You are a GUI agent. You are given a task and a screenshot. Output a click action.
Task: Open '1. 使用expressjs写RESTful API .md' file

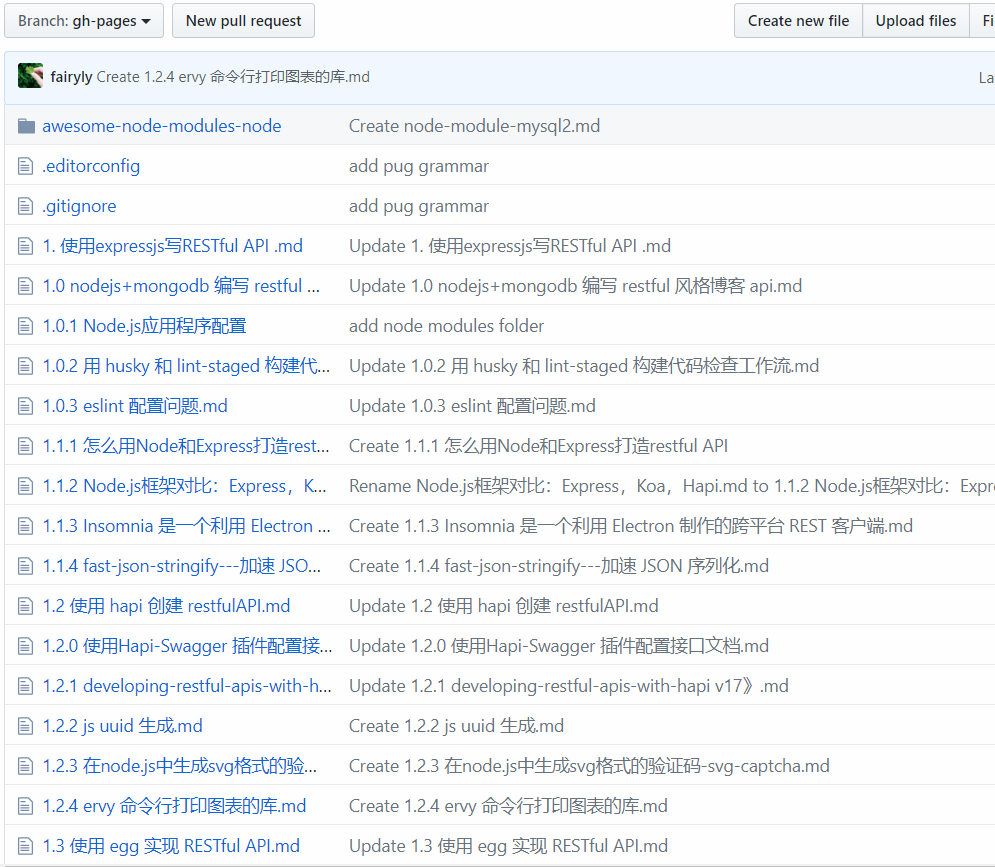173,246
